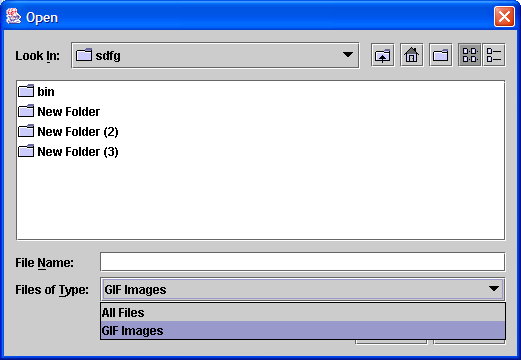
Task: Go to the Home directory icon
Action: pyautogui.click(x=412, y=55)
